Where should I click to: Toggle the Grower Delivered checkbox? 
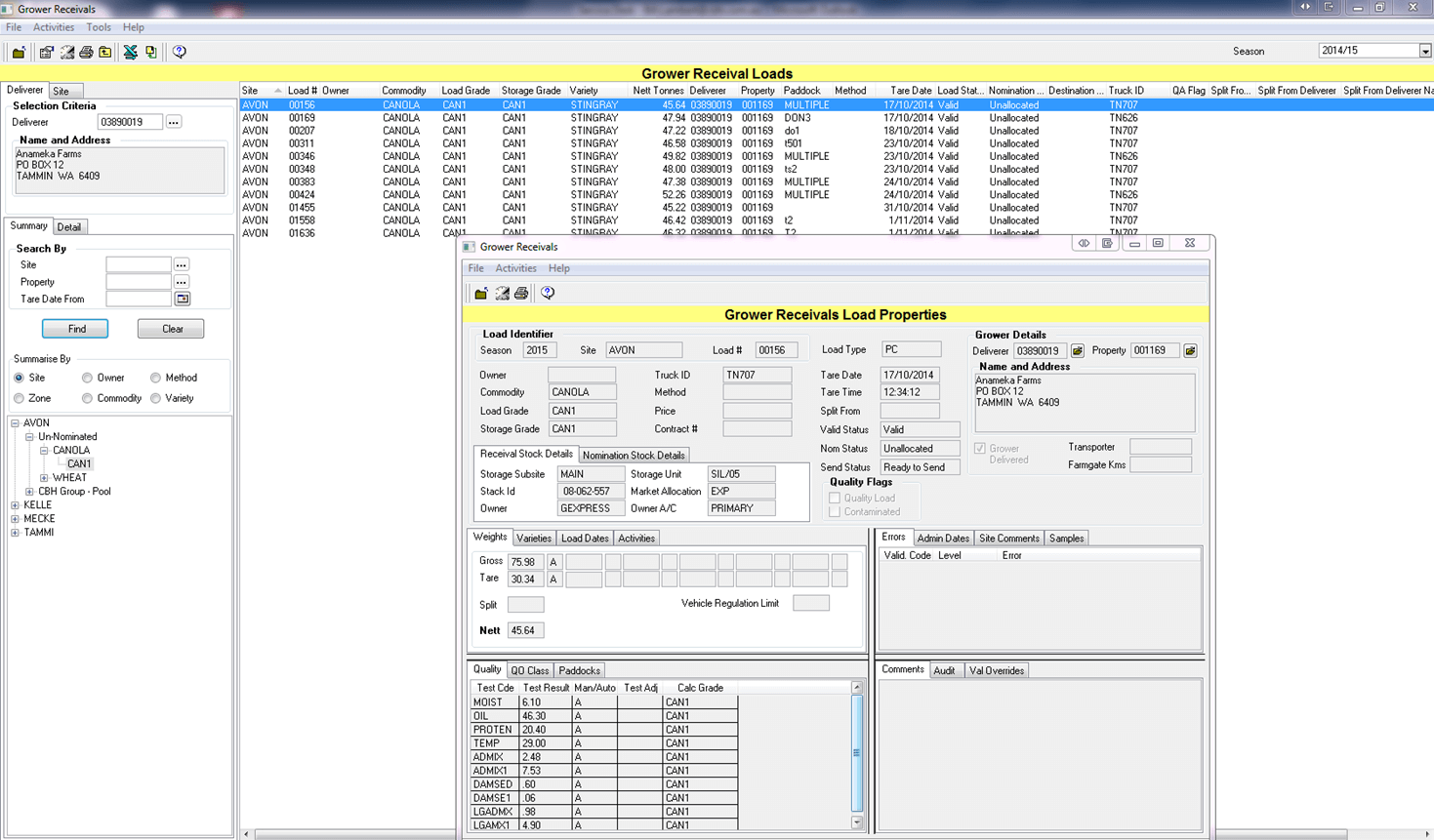(x=980, y=449)
